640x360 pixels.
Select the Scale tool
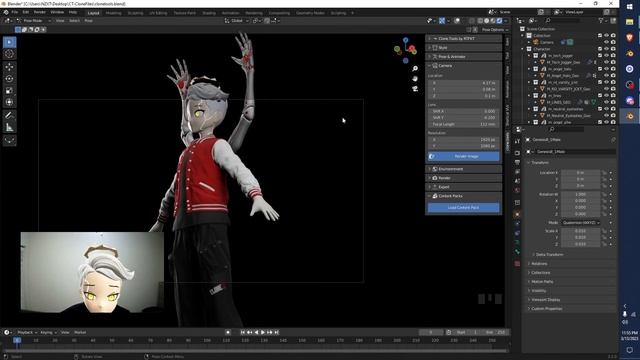click(x=9, y=91)
